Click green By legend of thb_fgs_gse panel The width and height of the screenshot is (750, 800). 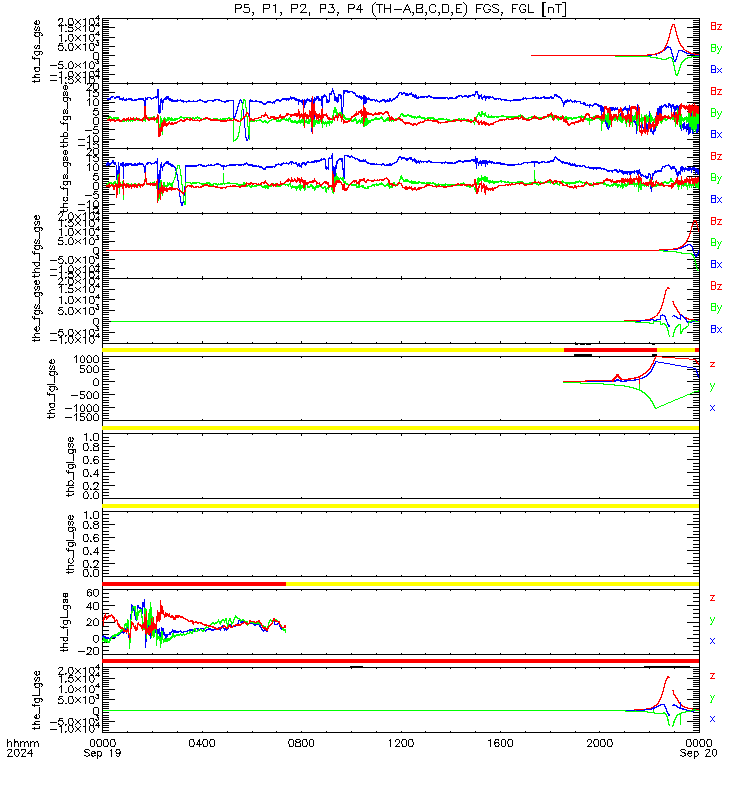click(x=716, y=113)
